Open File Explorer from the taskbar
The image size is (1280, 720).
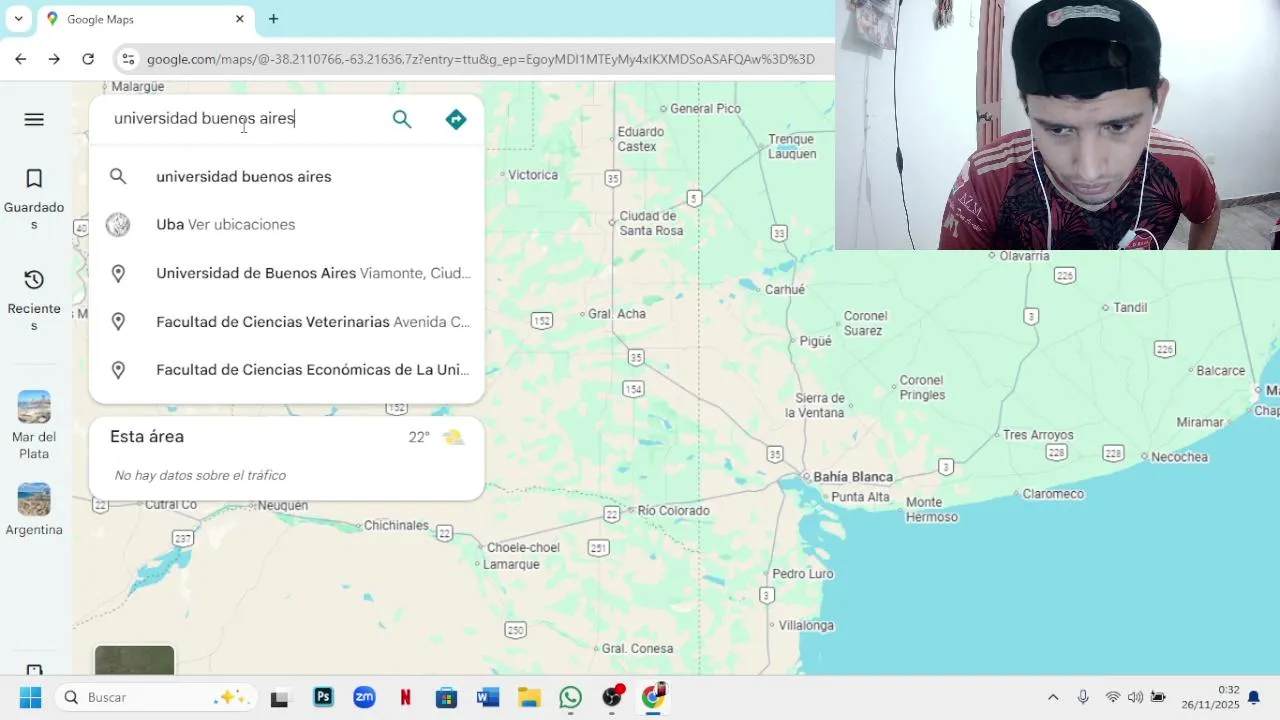click(x=529, y=697)
